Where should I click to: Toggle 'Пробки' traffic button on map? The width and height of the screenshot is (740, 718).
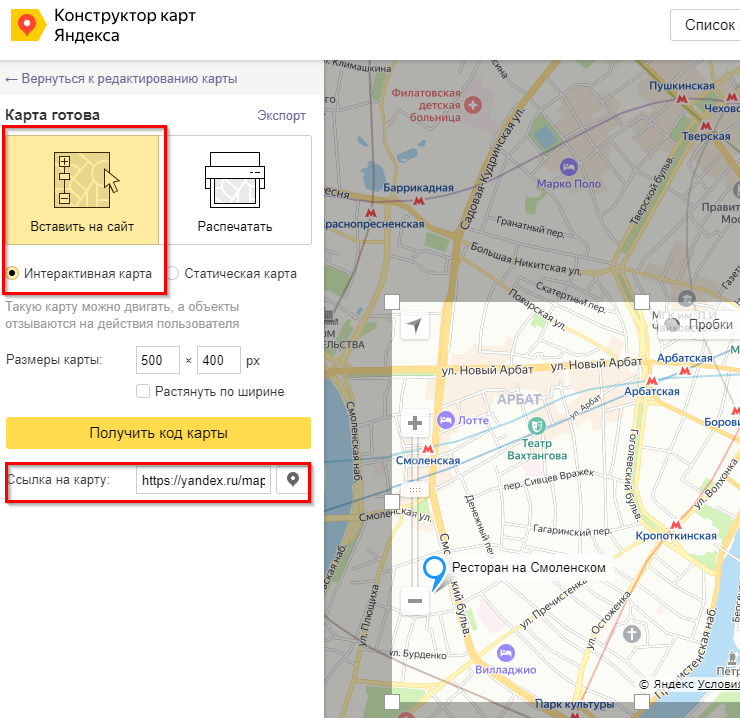coord(698,324)
